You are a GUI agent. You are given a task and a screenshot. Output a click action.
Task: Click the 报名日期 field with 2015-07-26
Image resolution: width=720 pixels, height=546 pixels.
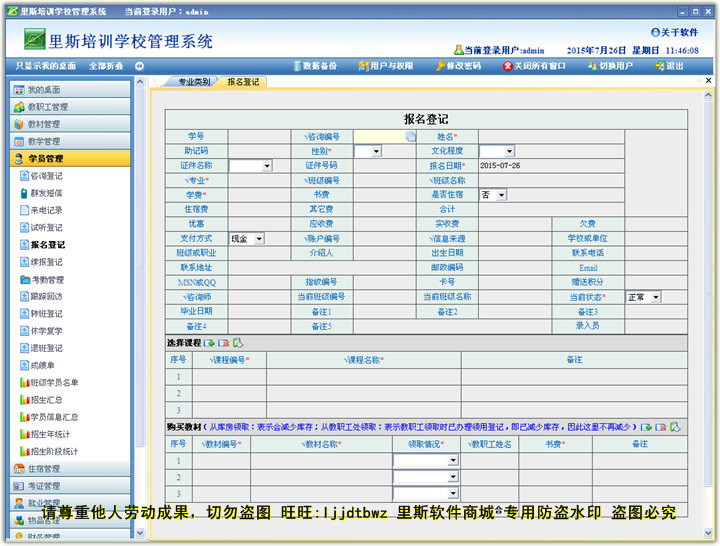click(551, 166)
